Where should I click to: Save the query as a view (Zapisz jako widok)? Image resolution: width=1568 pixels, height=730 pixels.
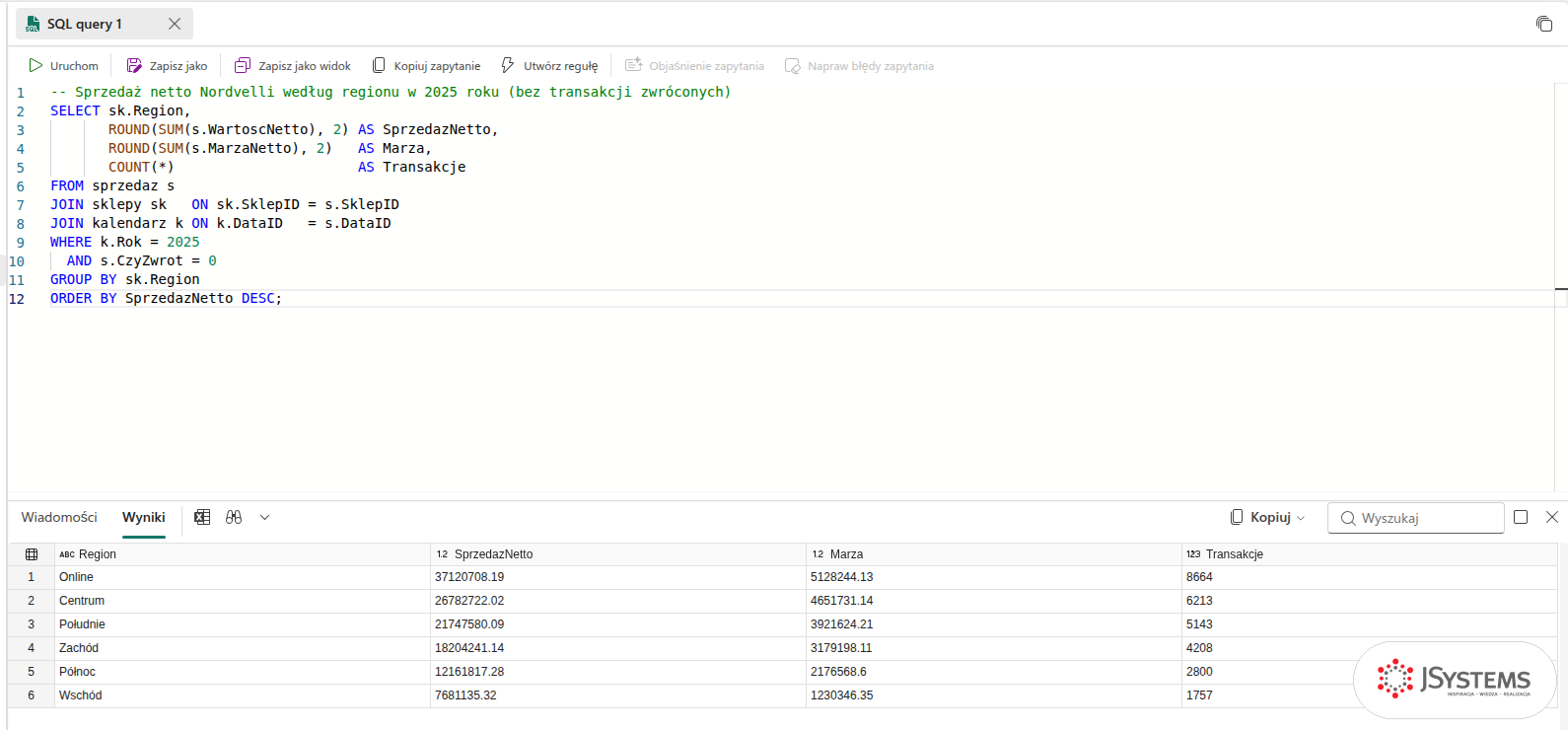(x=293, y=66)
